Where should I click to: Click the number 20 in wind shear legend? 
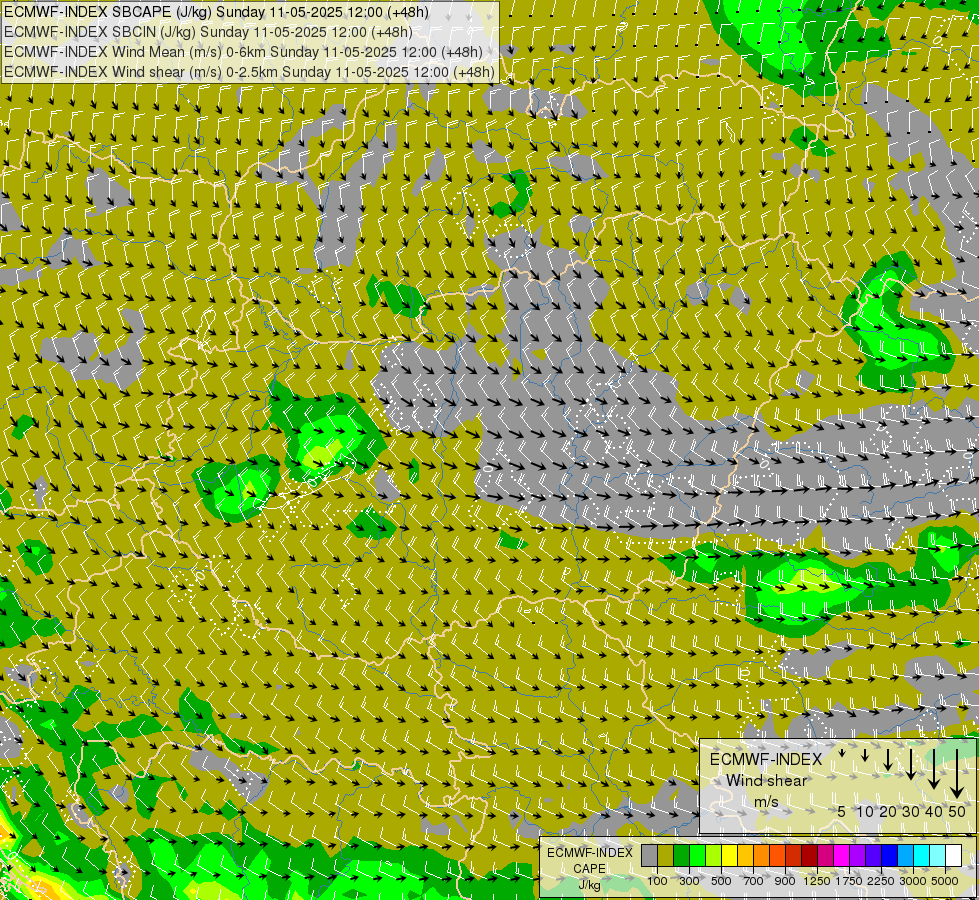click(888, 812)
